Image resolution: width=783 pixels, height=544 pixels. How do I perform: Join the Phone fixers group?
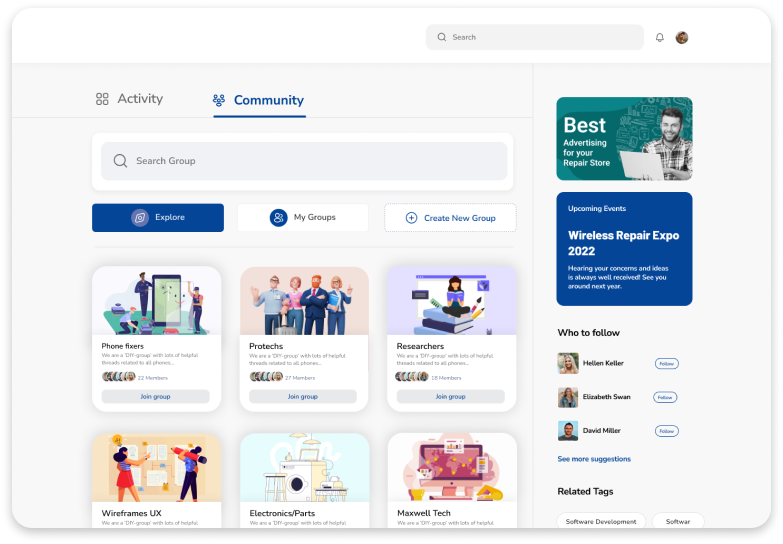click(x=155, y=397)
